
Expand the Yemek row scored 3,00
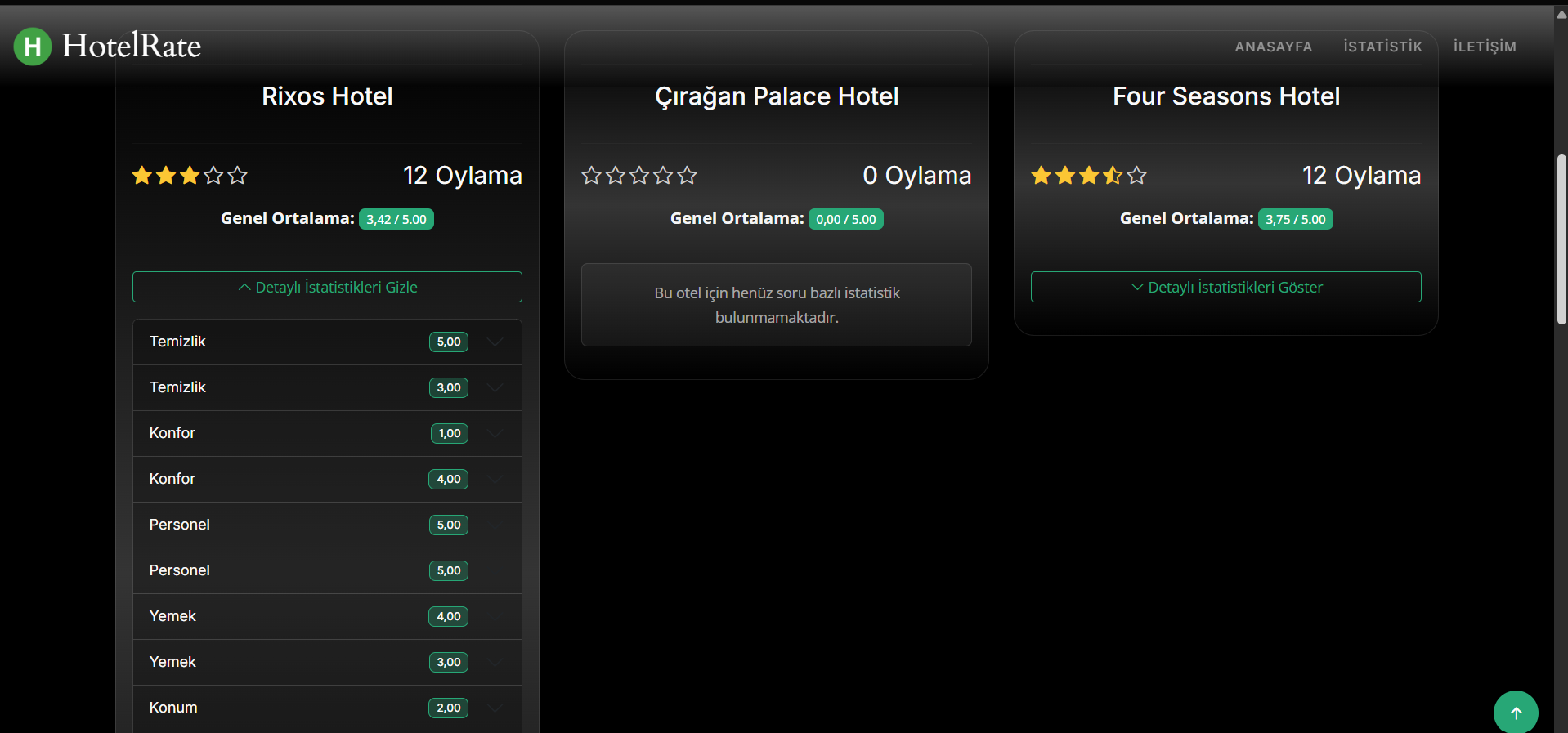327,662
